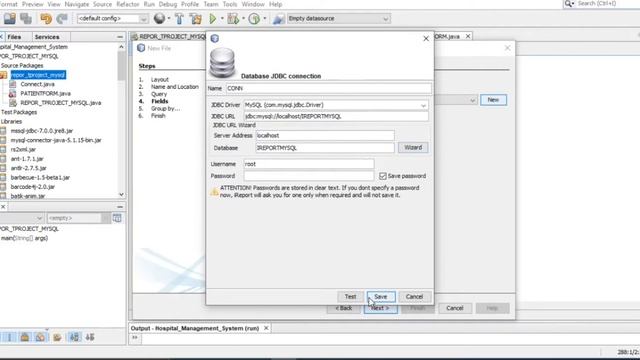Screen dimensions: 640x360
Task: Select REPOR_TPROJECT_MYSQL editor tab
Action: [168, 36]
